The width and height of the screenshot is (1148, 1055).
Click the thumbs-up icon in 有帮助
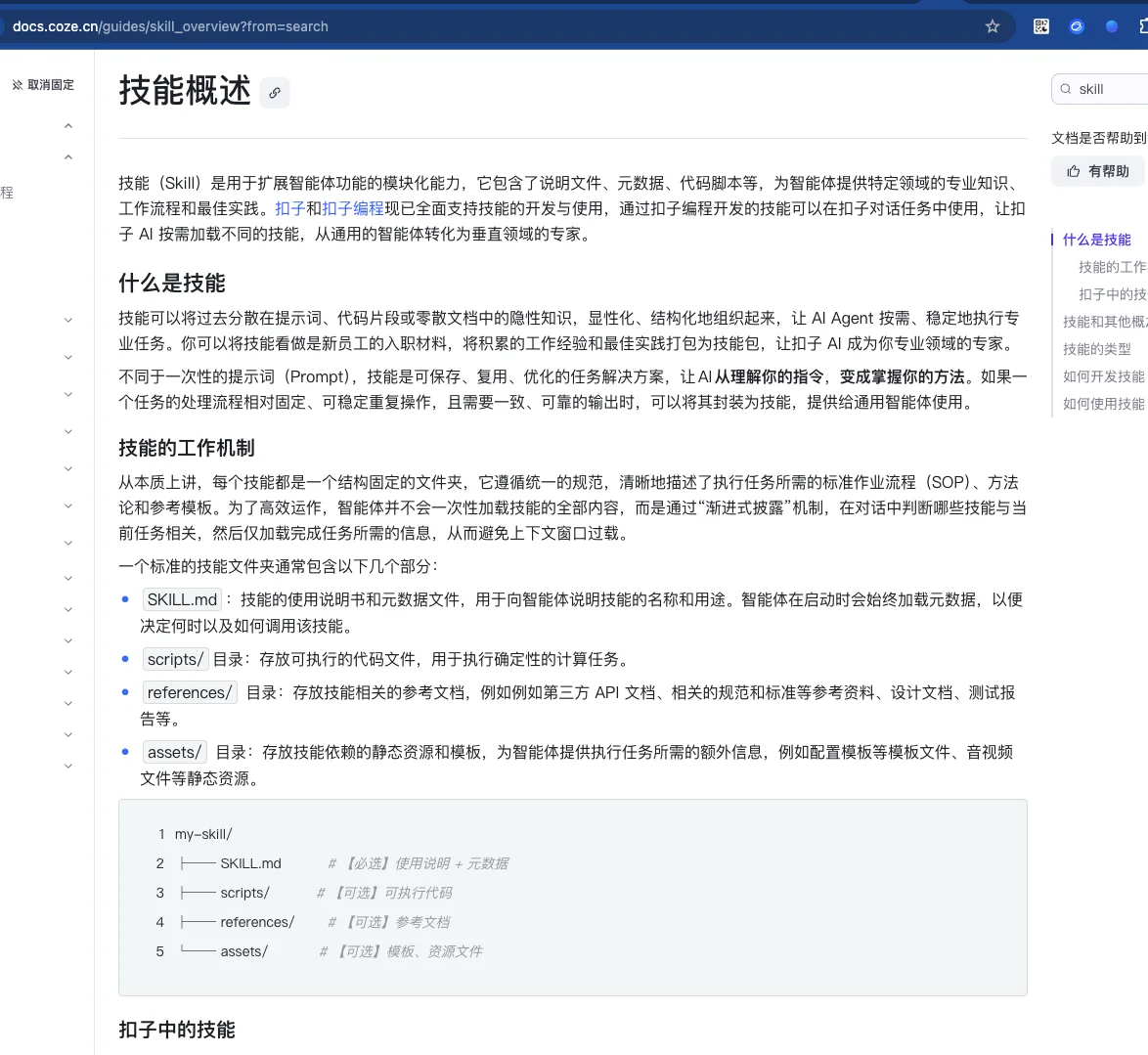(x=1074, y=171)
